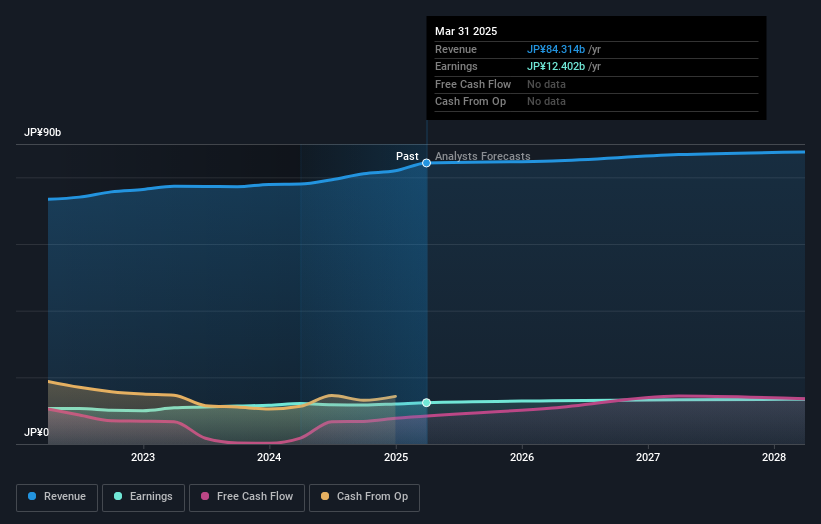The image size is (821, 524).
Task: Click the 2025 x-axis label
Action: 396,457
